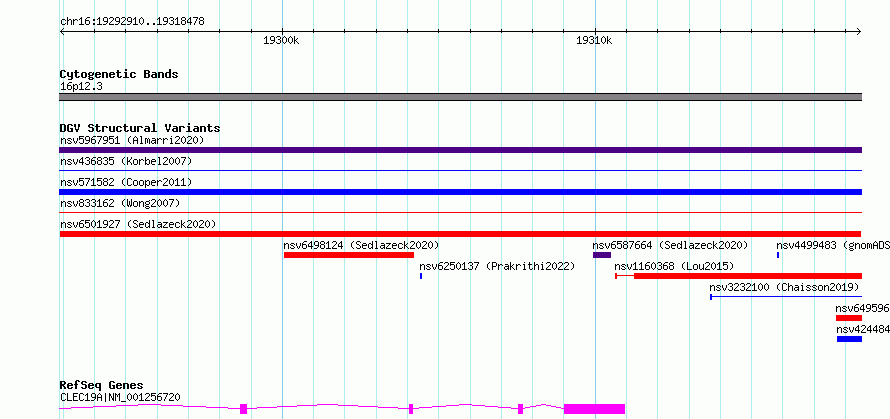Select the purple nsv5967951 variant bar
The width and height of the screenshot is (890, 419).
[x=460, y=150]
